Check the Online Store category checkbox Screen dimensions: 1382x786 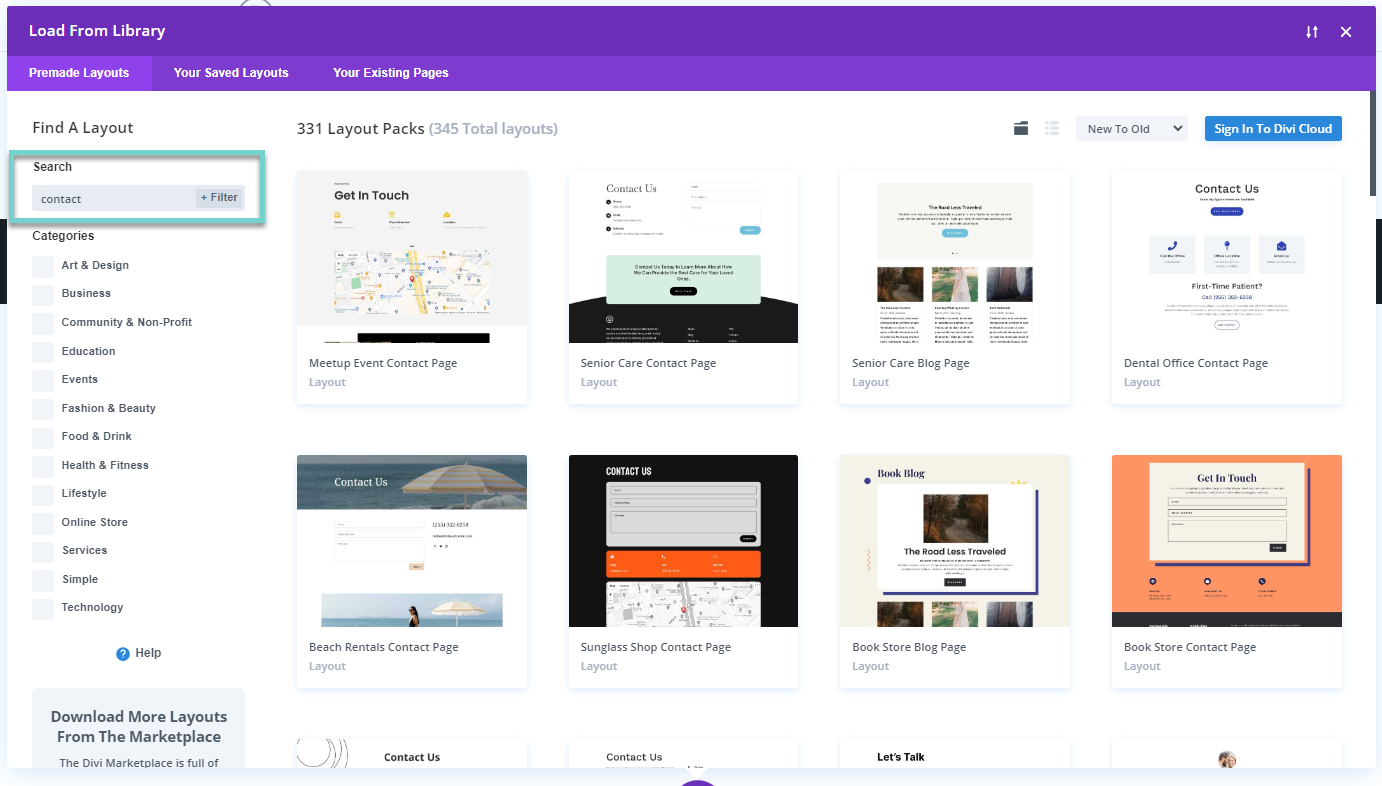pos(43,523)
